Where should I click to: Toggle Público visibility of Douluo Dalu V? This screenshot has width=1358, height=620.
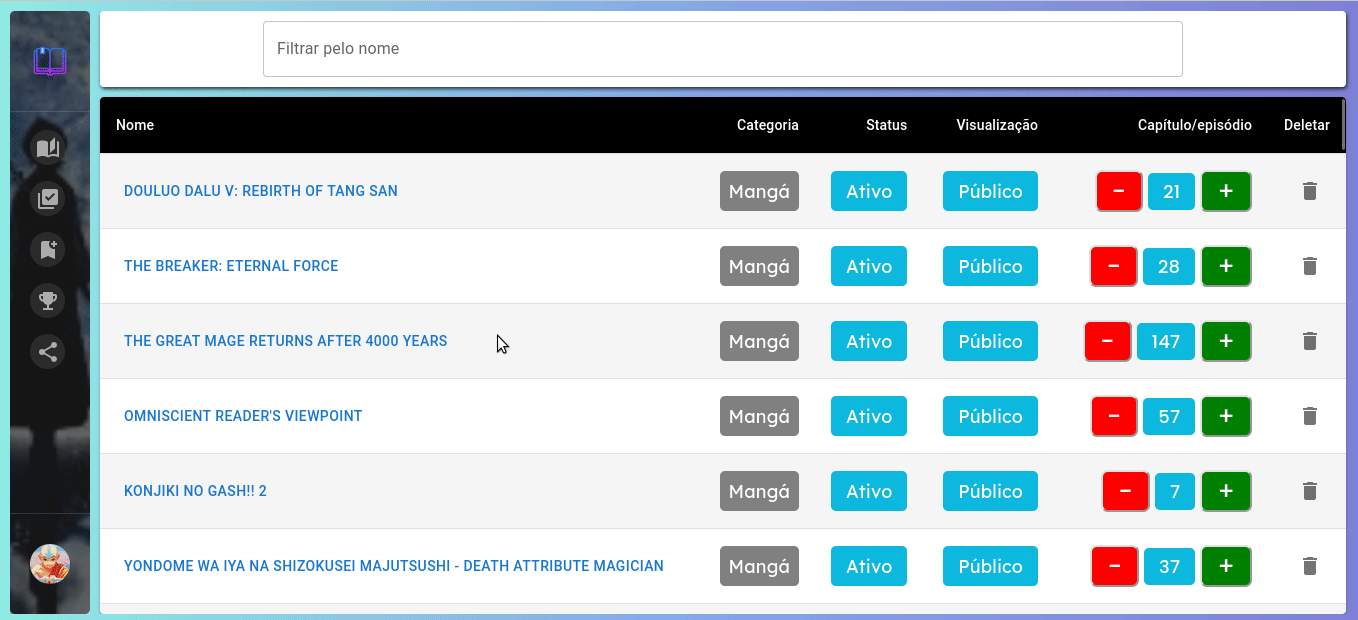pos(990,191)
